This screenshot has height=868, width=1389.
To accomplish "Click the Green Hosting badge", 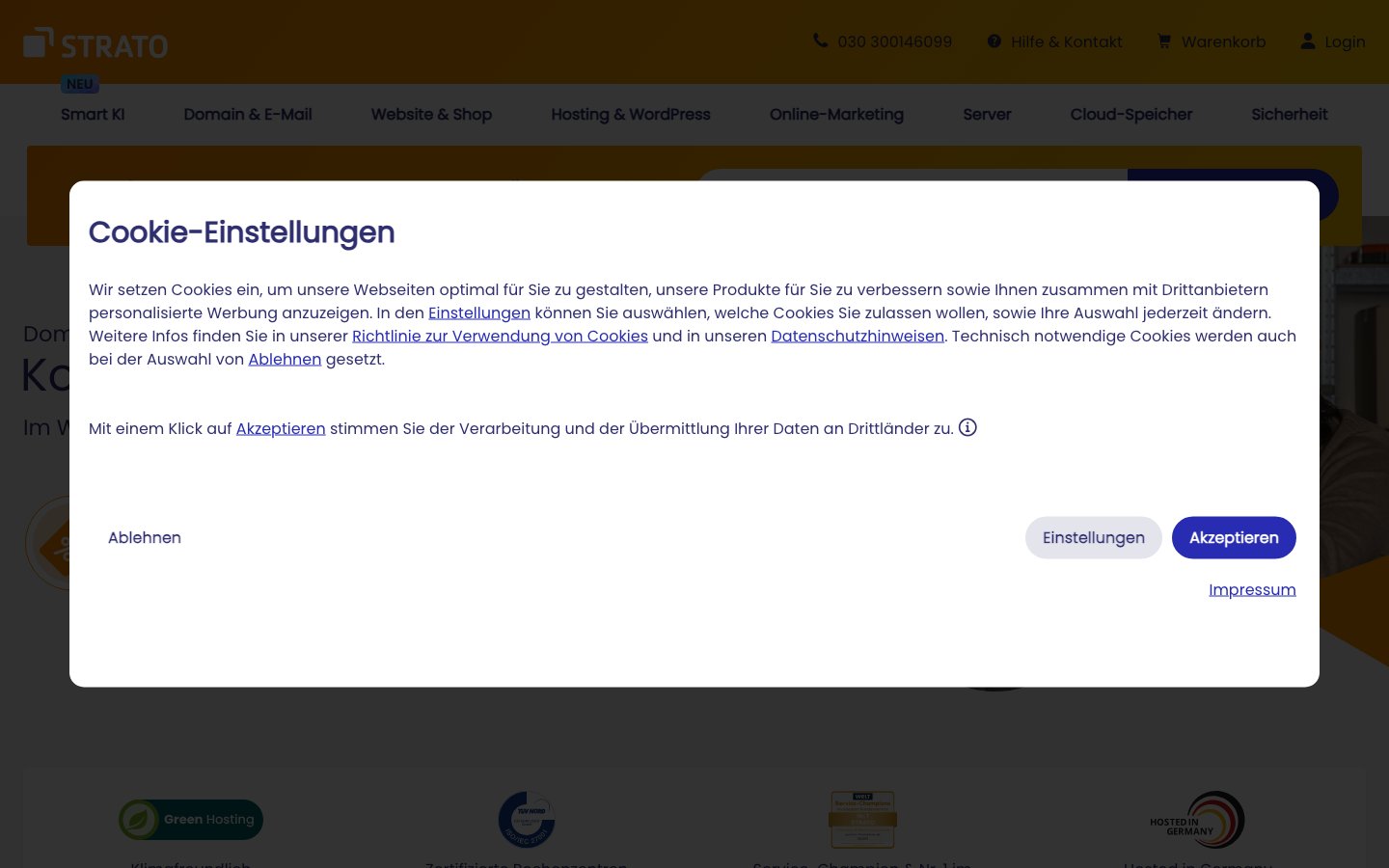I will click(x=191, y=820).
